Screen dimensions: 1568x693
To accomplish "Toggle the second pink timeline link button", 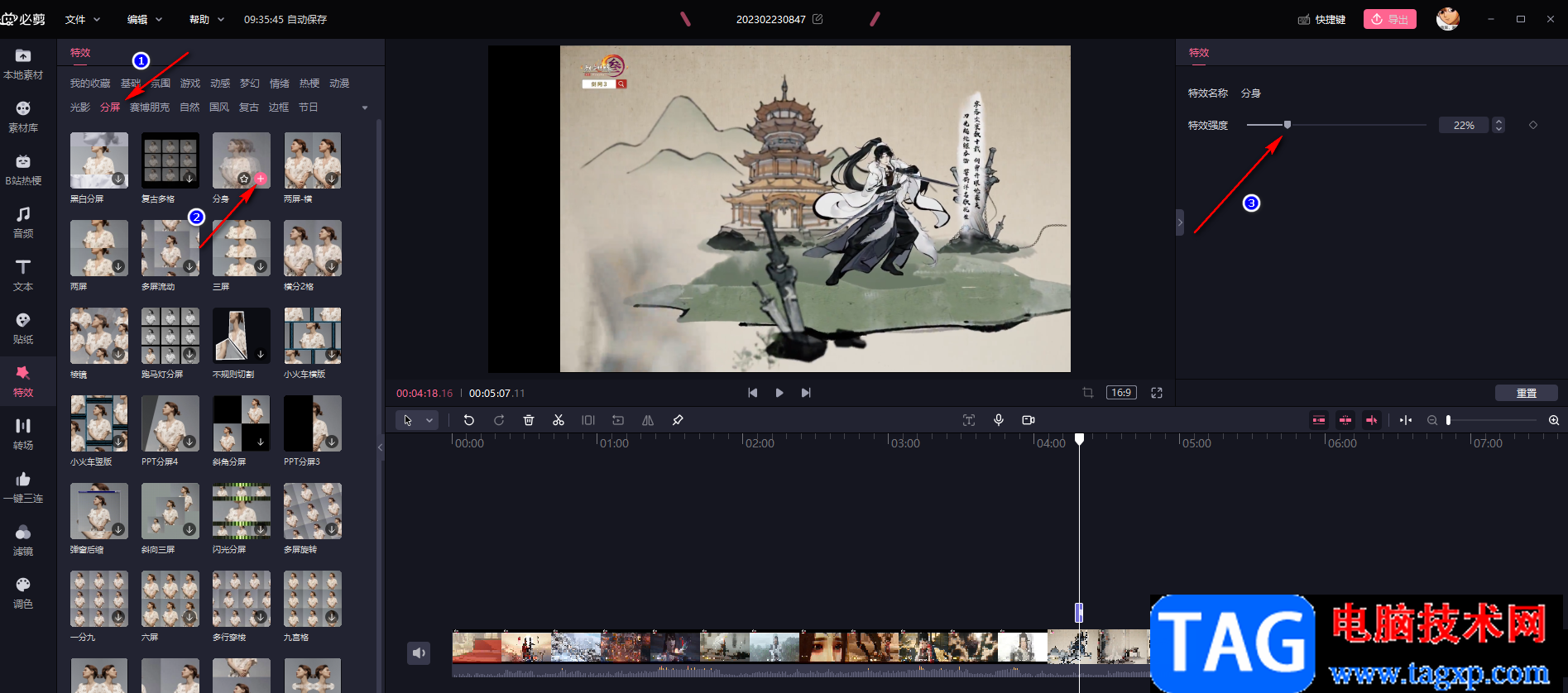I will click(x=1345, y=420).
